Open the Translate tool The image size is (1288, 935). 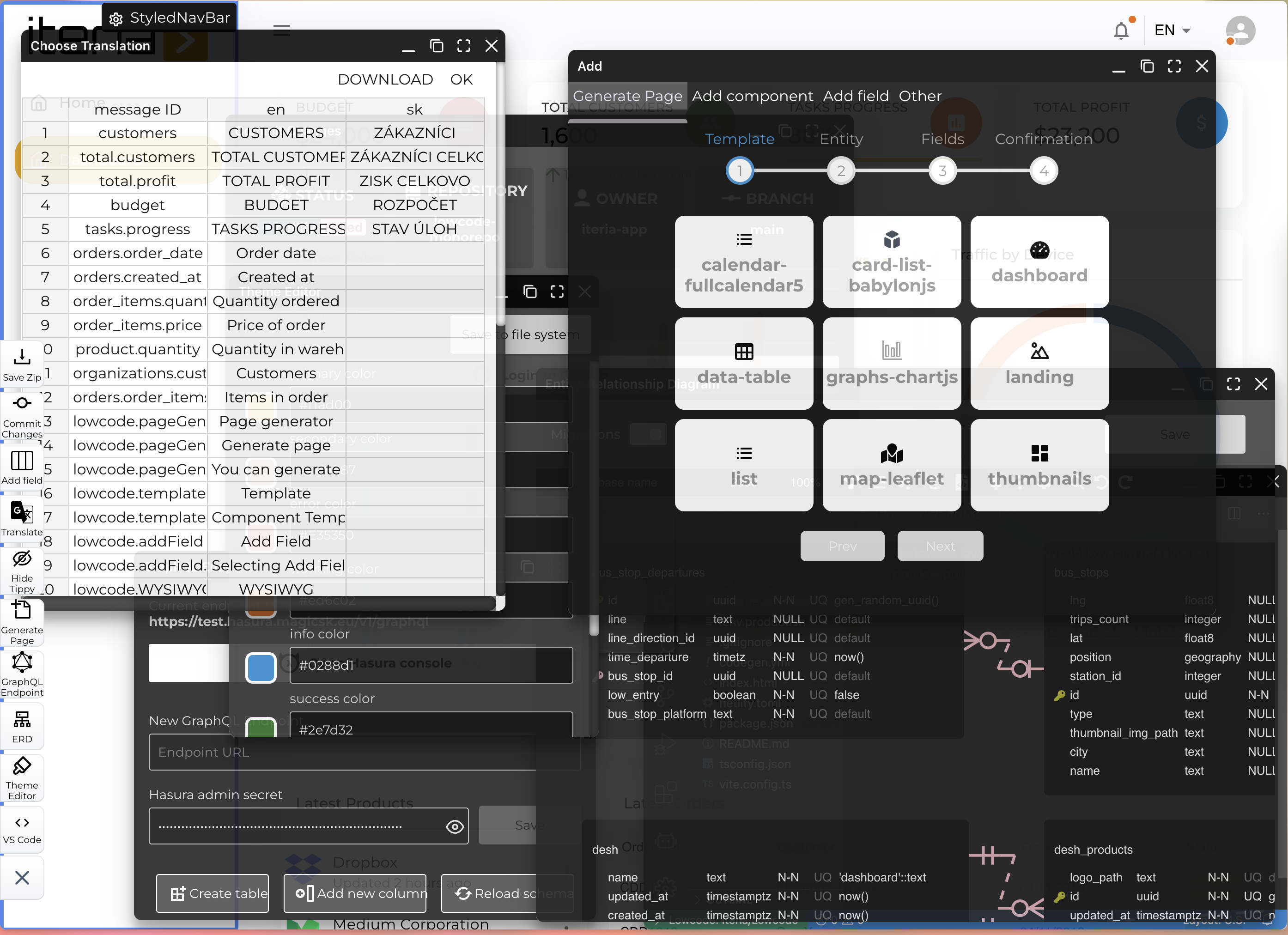(22, 518)
